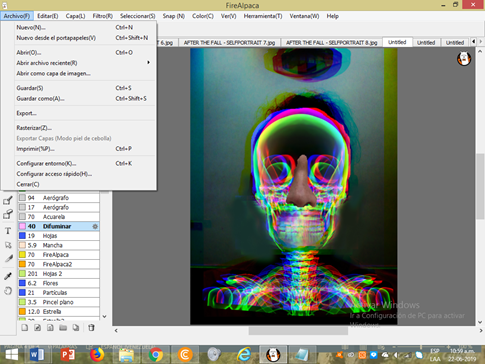Select the Divide knife tool
Viewport: 485px width, 364px height.
tap(8, 259)
